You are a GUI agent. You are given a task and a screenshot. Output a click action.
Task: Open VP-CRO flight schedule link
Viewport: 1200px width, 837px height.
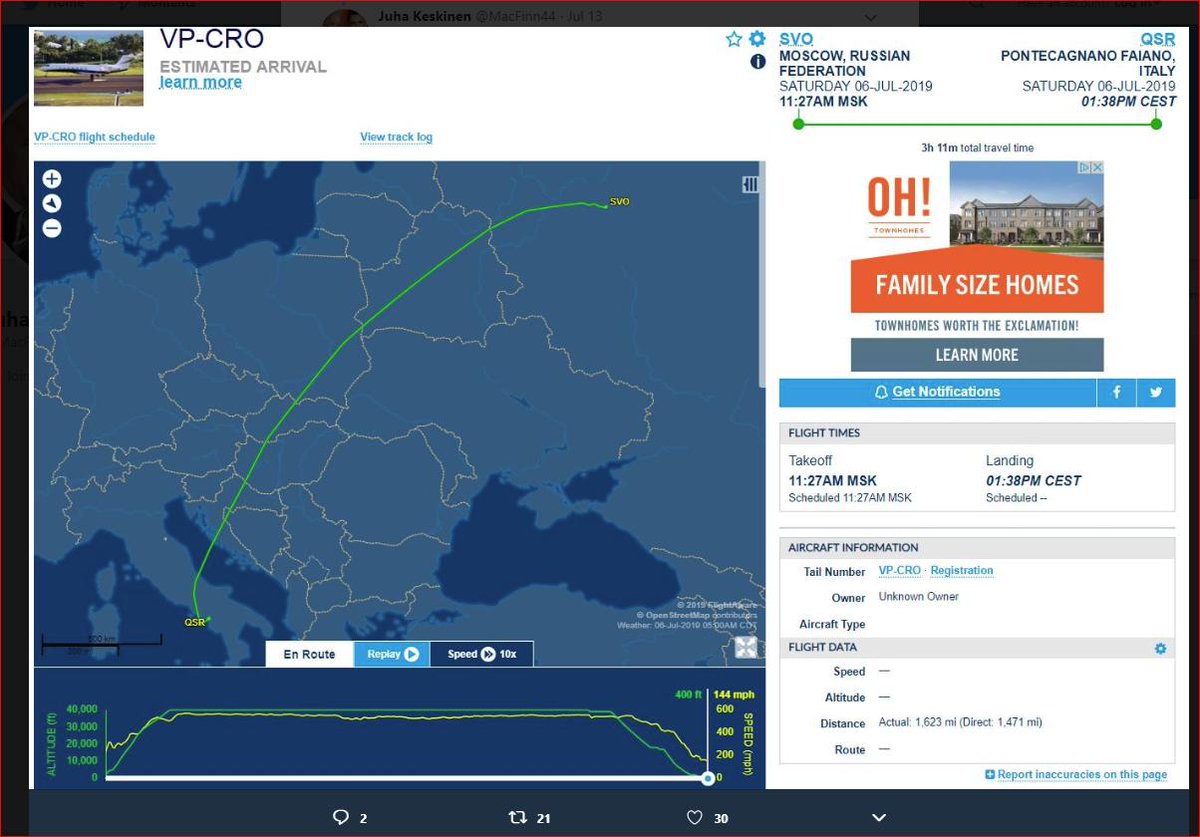click(x=94, y=137)
